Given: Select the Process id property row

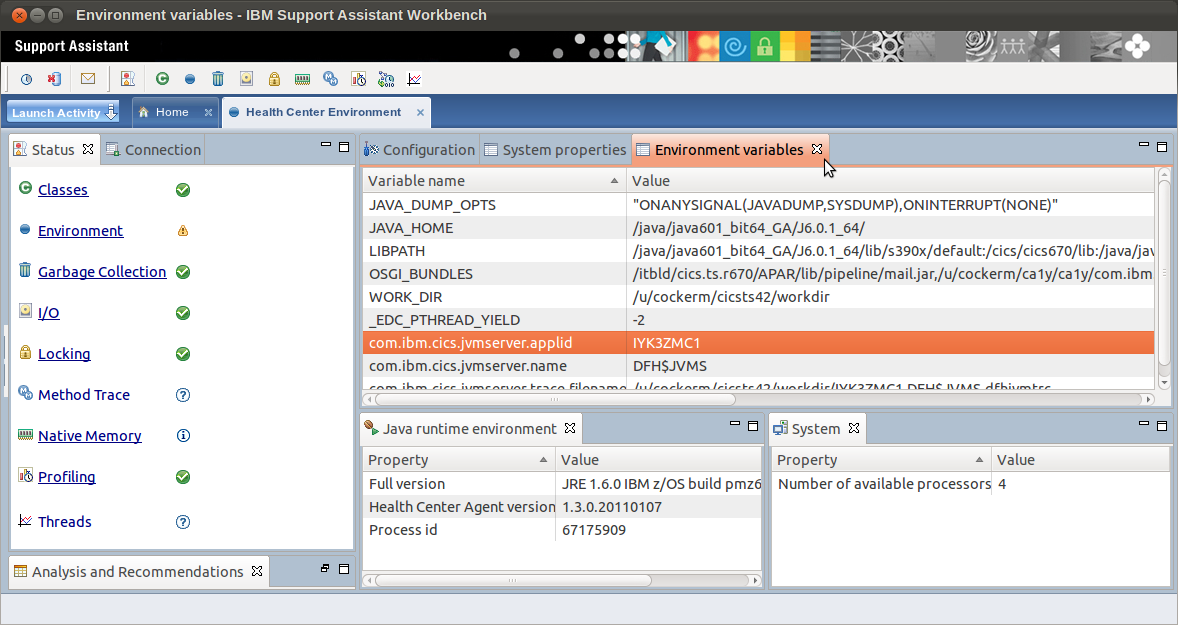Looking at the screenshot, I should click(562, 530).
